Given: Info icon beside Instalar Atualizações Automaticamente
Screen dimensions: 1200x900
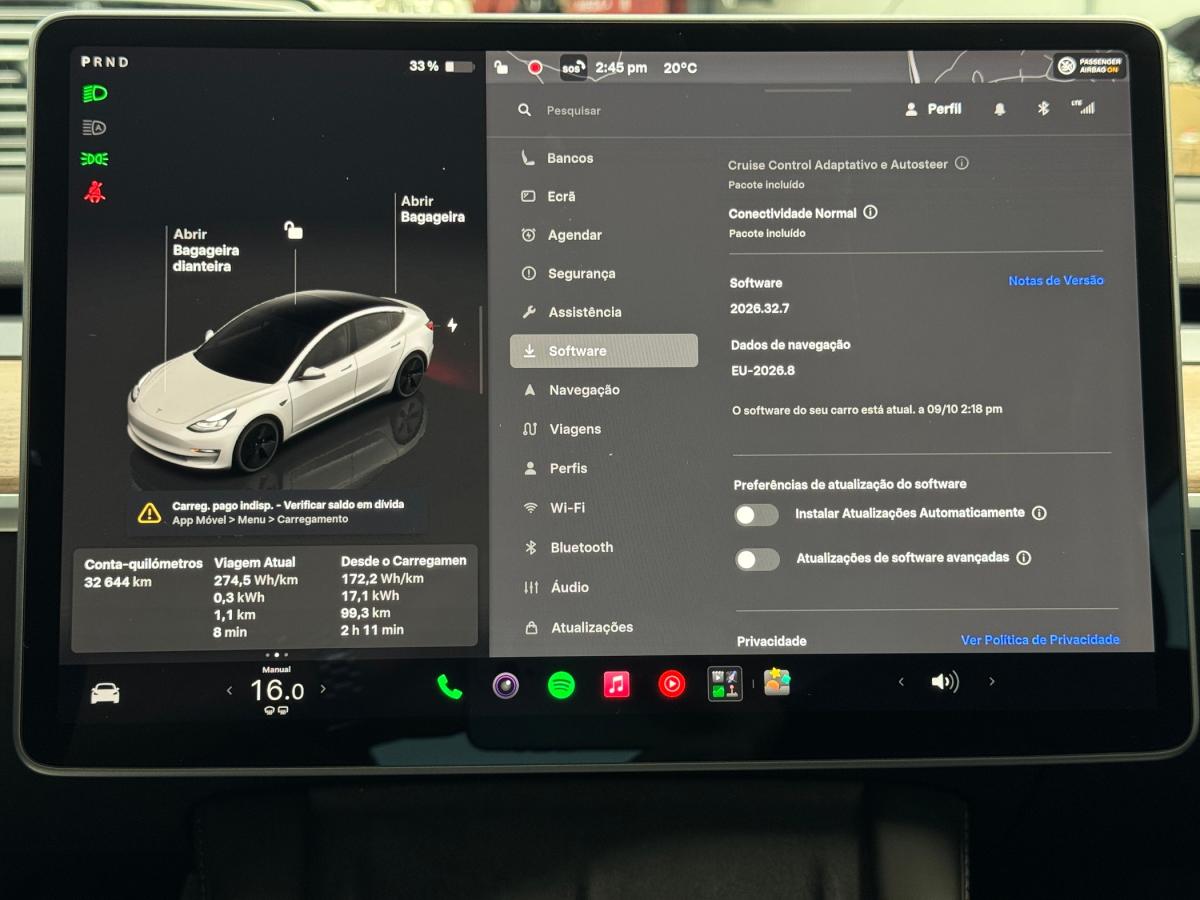Looking at the screenshot, I should [x=1039, y=513].
